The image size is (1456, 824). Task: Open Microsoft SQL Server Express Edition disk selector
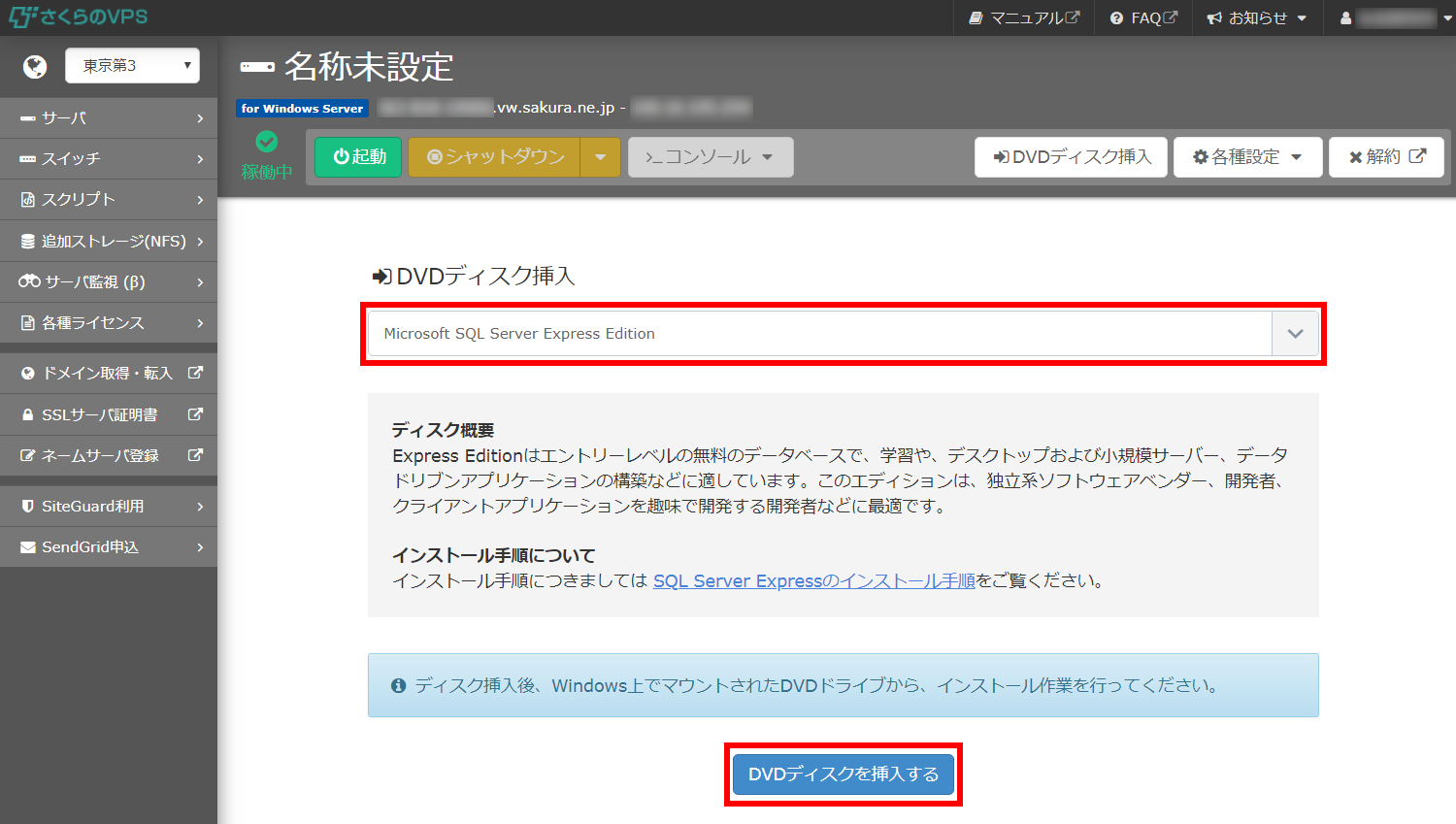(843, 333)
